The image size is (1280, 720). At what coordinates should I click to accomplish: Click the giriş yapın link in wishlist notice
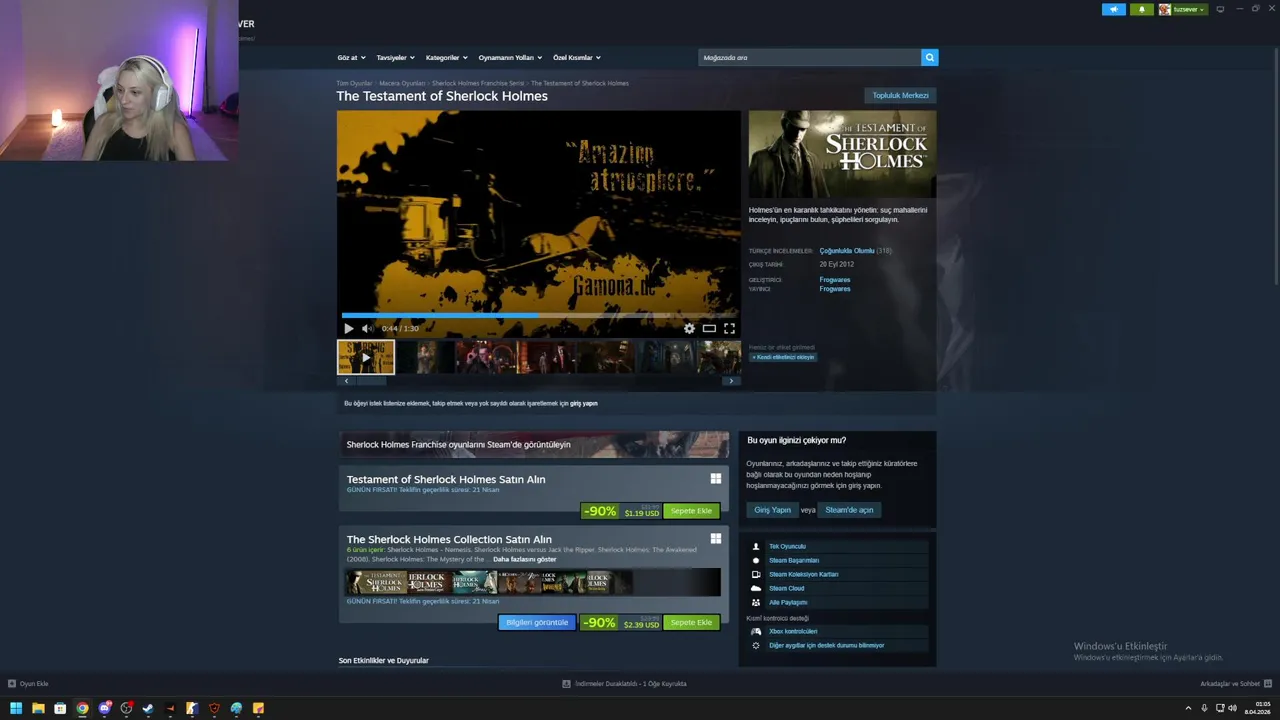click(584, 404)
